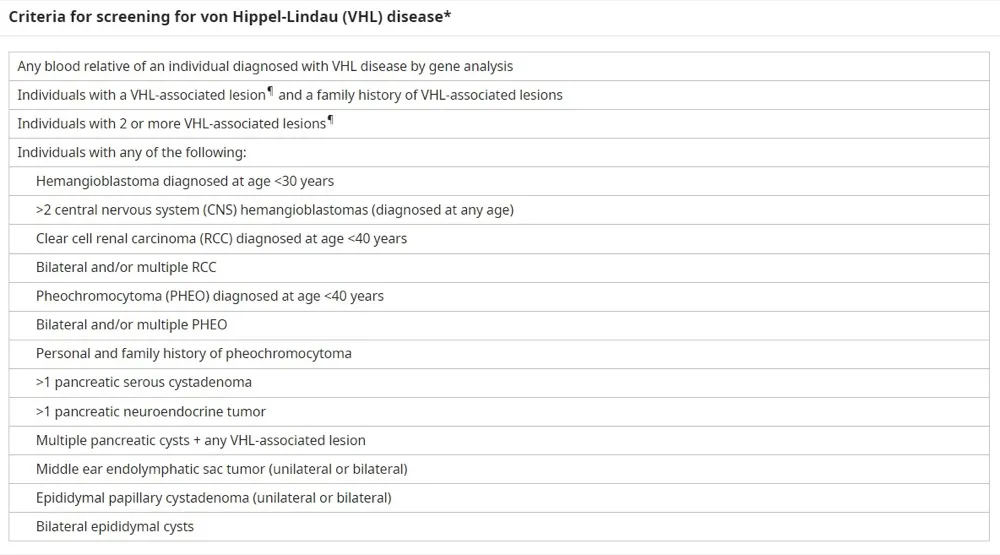Click the 'Bilateral epididymal cysts' row
The image size is (1000, 555).
tap(115, 526)
